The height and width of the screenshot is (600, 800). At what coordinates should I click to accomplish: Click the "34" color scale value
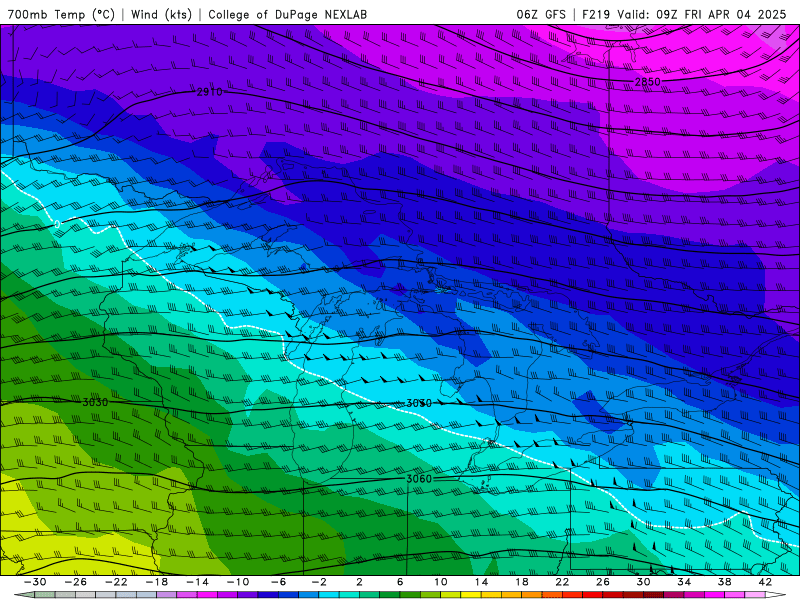coord(684,582)
